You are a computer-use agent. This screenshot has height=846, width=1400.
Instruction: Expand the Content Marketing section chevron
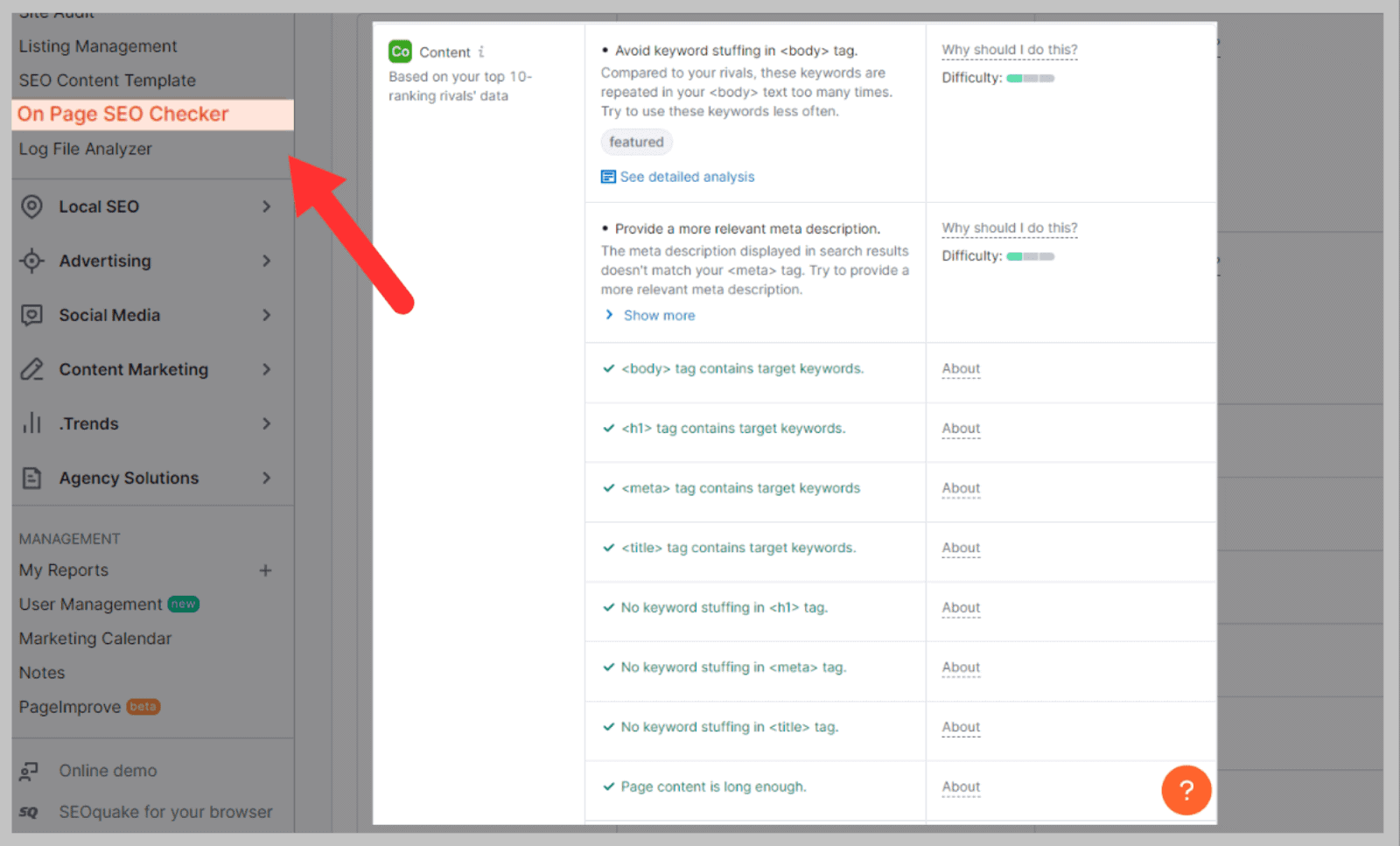coord(267,369)
